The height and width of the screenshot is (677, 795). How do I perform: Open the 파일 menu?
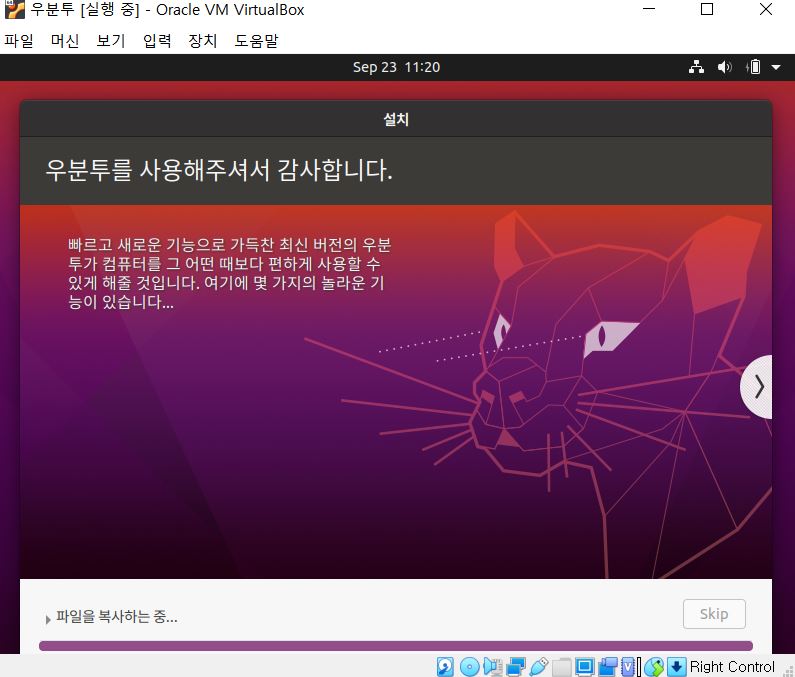[19, 41]
